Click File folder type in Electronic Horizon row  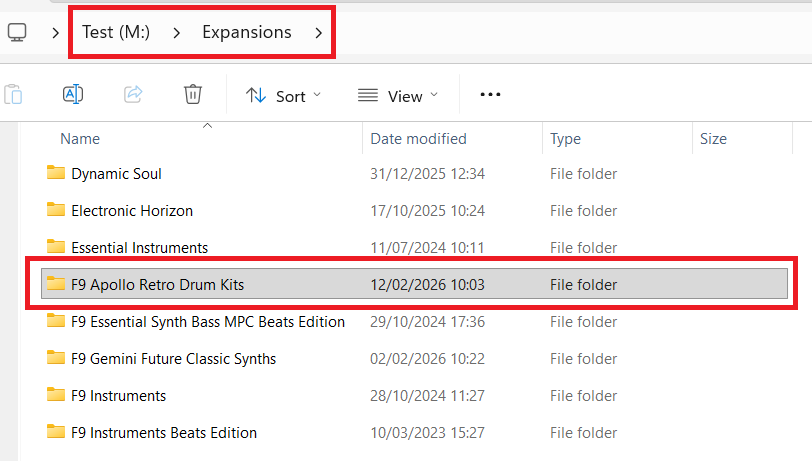(583, 211)
